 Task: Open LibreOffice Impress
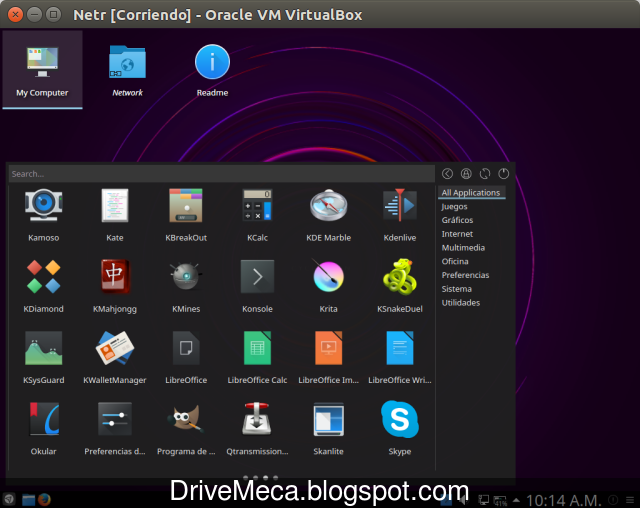pyautogui.click(x=329, y=357)
